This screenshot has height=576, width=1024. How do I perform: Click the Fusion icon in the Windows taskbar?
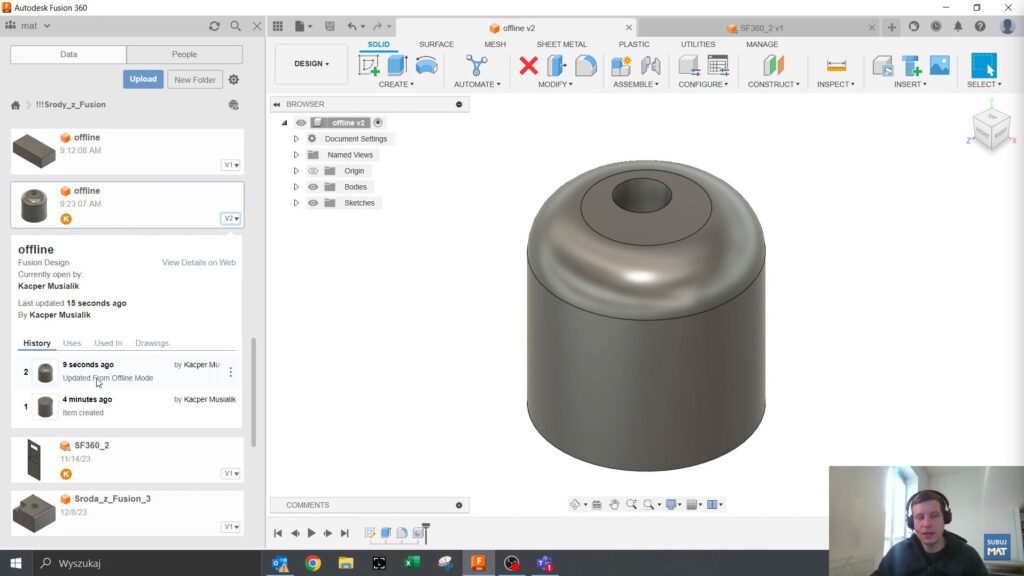point(478,563)
